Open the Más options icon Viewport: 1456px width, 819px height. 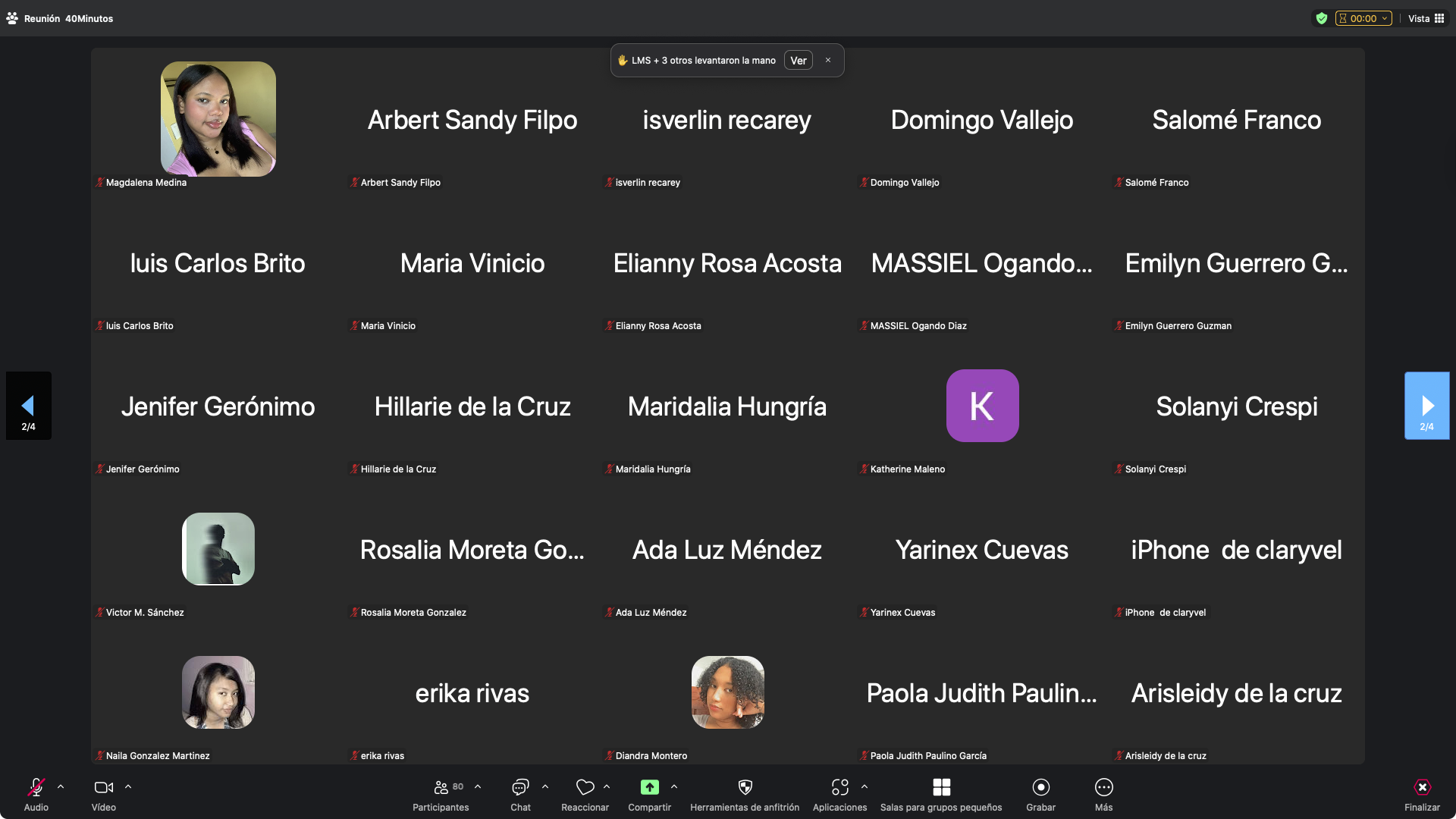click(1103, 787)
